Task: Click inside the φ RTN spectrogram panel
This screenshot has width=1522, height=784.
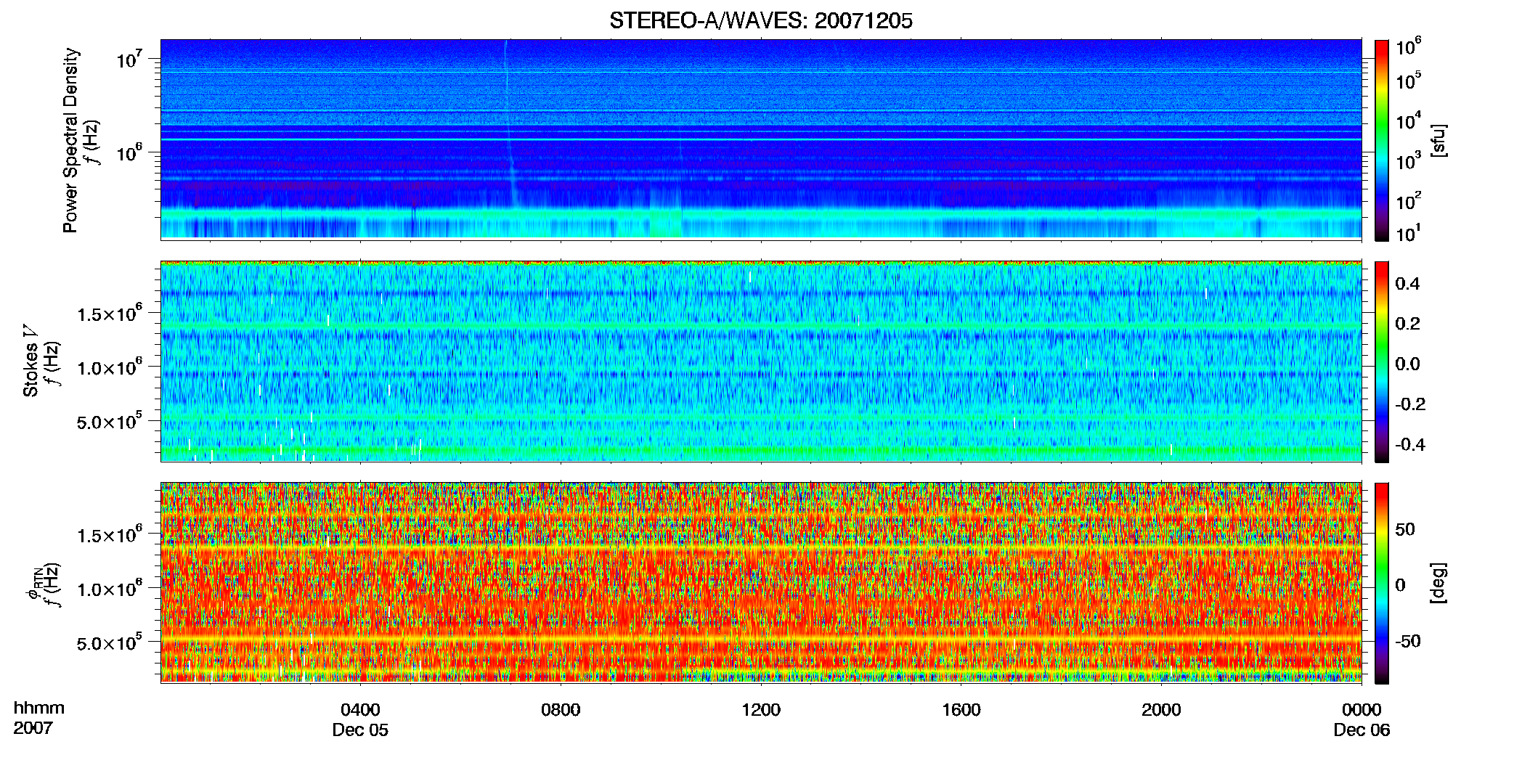Action: (761, 582)
